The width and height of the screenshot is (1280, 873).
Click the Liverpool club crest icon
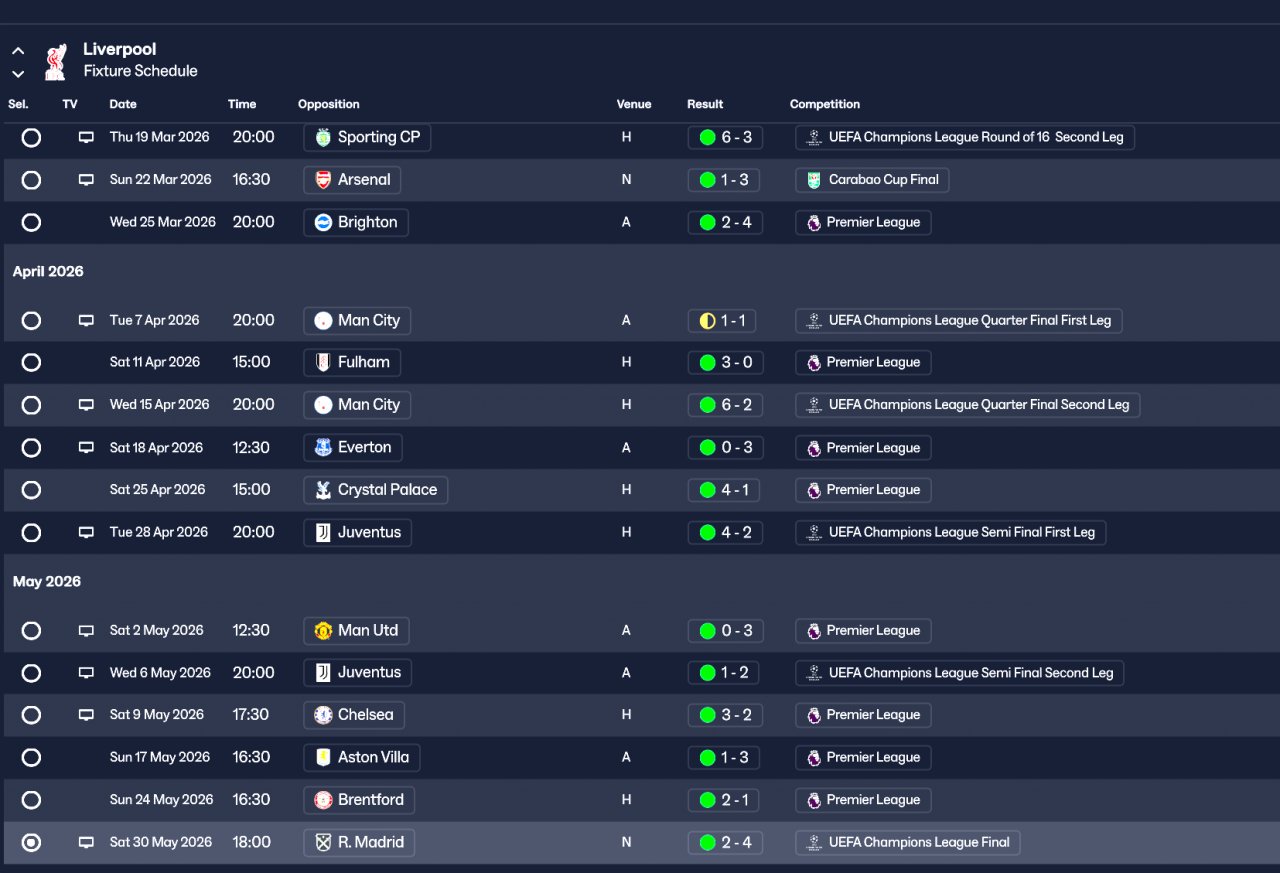56,61
